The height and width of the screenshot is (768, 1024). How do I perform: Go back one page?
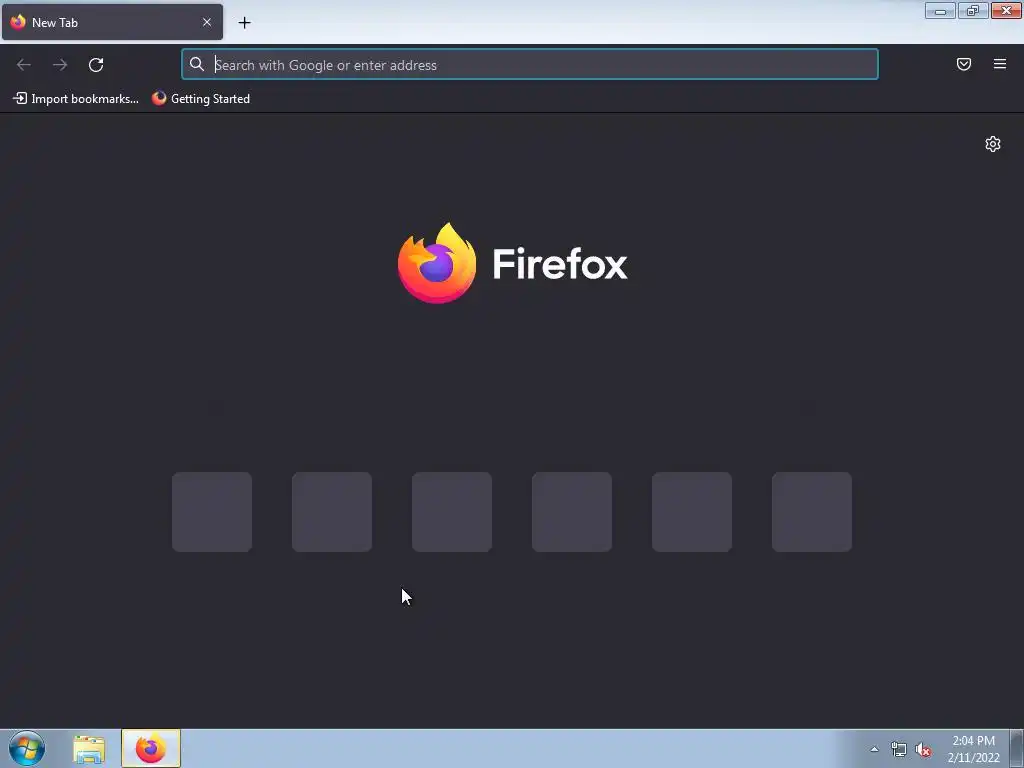coord(24,64)
